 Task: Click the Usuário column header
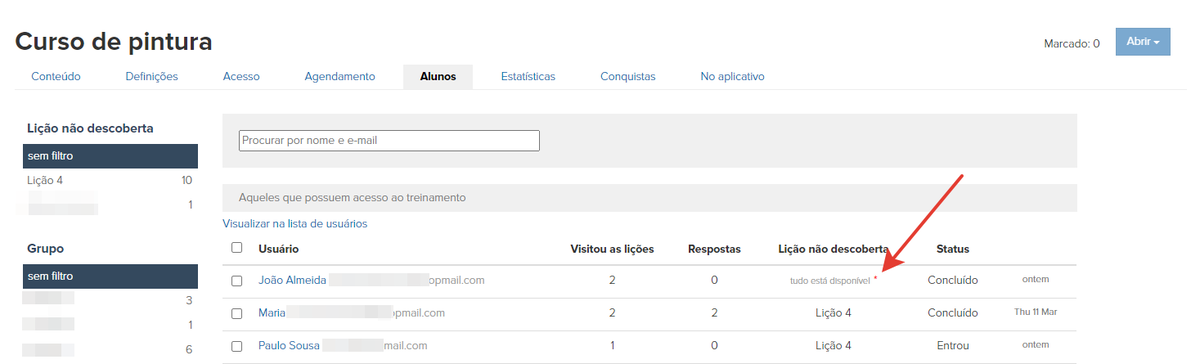point(278,248)
